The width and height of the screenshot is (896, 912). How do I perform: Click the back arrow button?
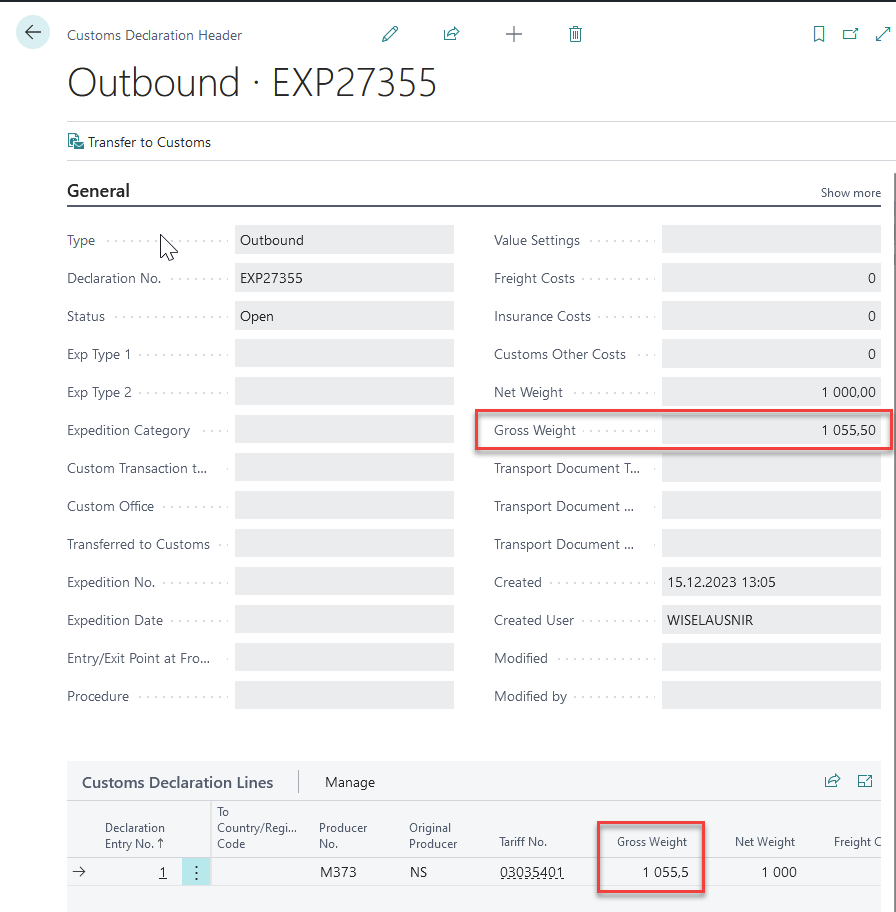tap(33, 33)
